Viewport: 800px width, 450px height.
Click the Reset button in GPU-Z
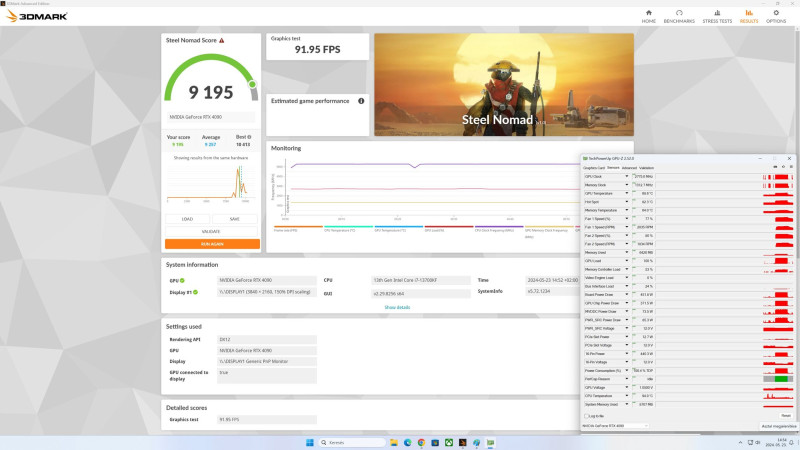point(785,416)
